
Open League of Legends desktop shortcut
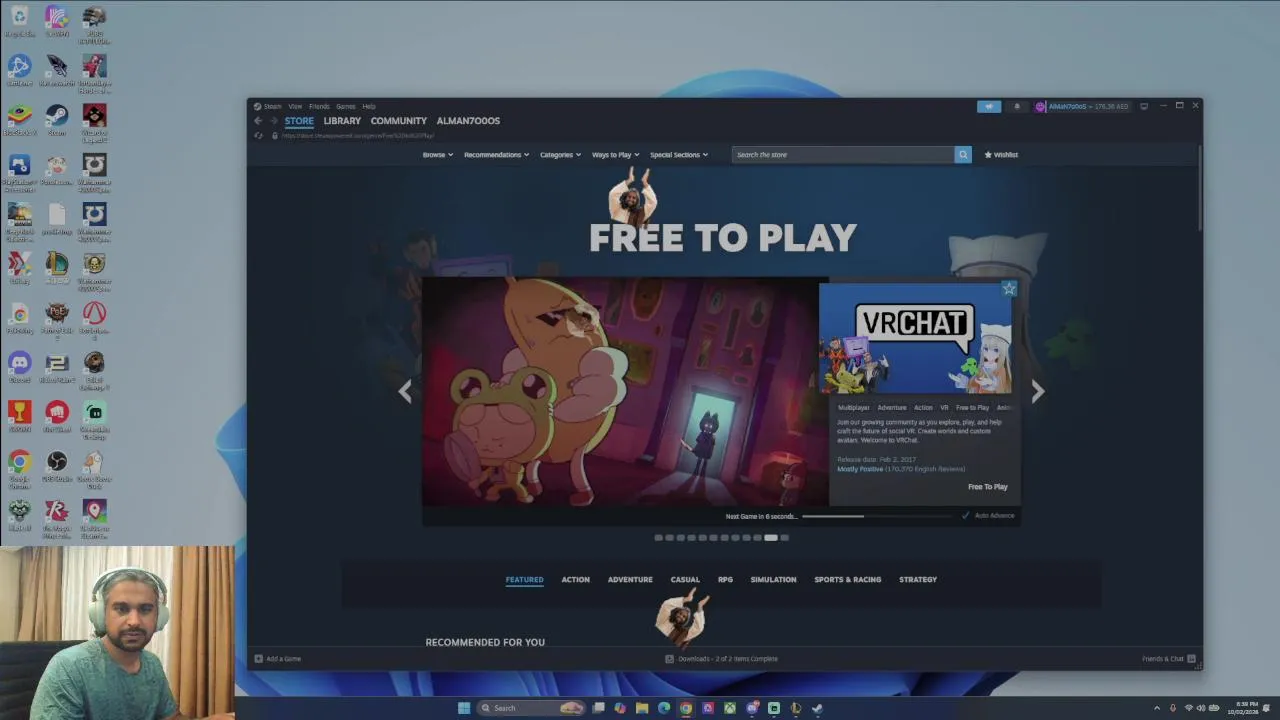click(57, 268)
